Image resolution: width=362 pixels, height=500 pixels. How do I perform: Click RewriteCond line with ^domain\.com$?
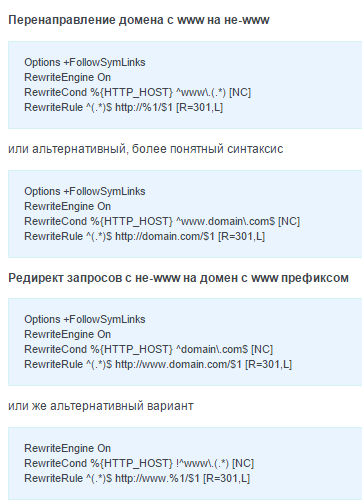click(x=148, y=349)
